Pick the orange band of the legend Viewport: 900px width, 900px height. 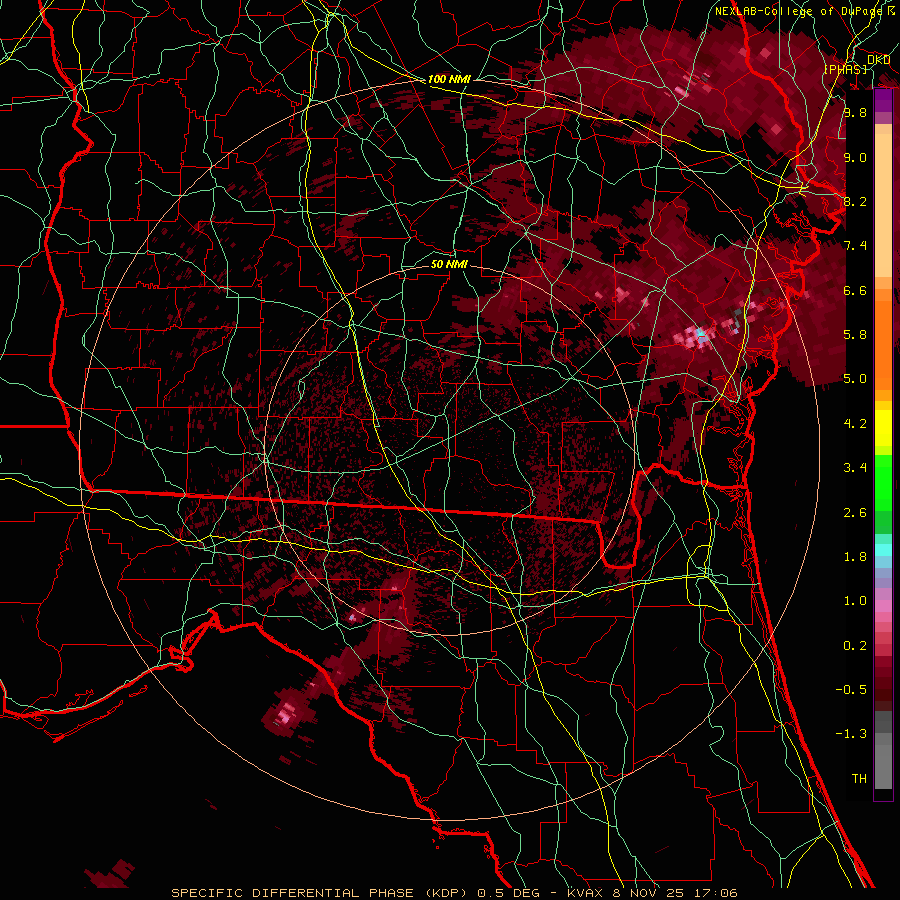[883, 344]
